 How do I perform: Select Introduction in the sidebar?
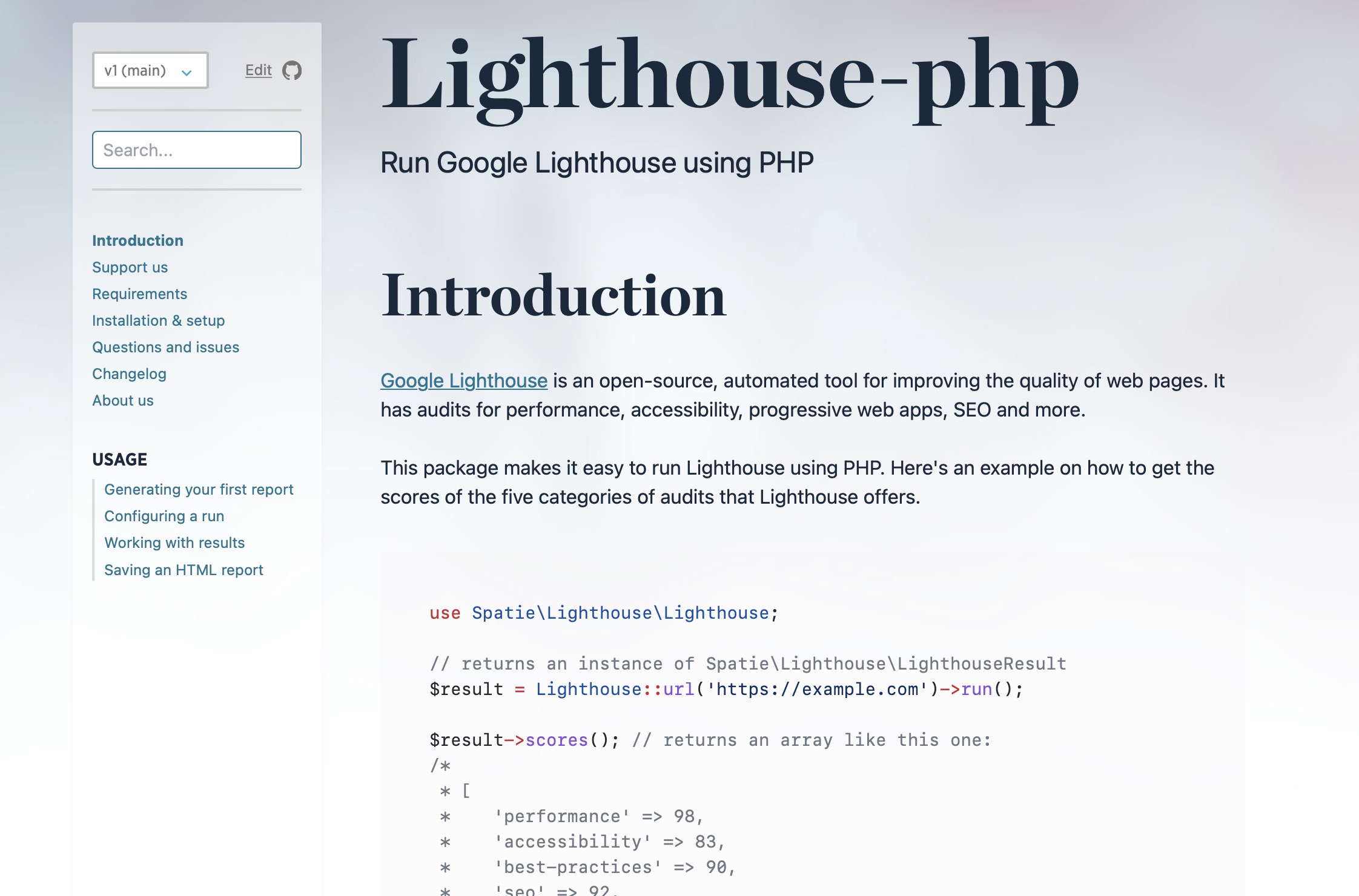coord(137,240)
